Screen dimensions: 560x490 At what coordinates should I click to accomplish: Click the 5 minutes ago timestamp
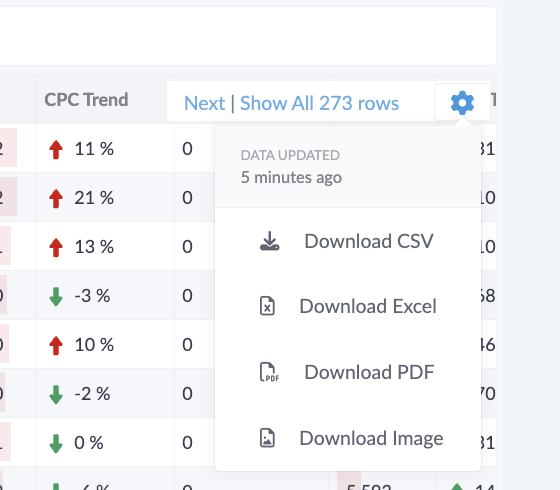291,178
